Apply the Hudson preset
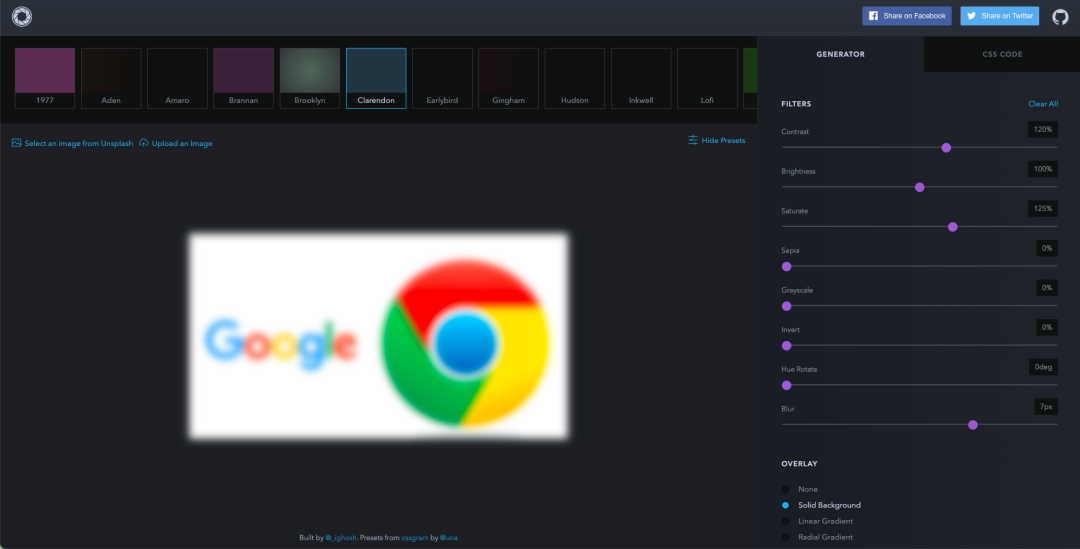 click(574, 79)
